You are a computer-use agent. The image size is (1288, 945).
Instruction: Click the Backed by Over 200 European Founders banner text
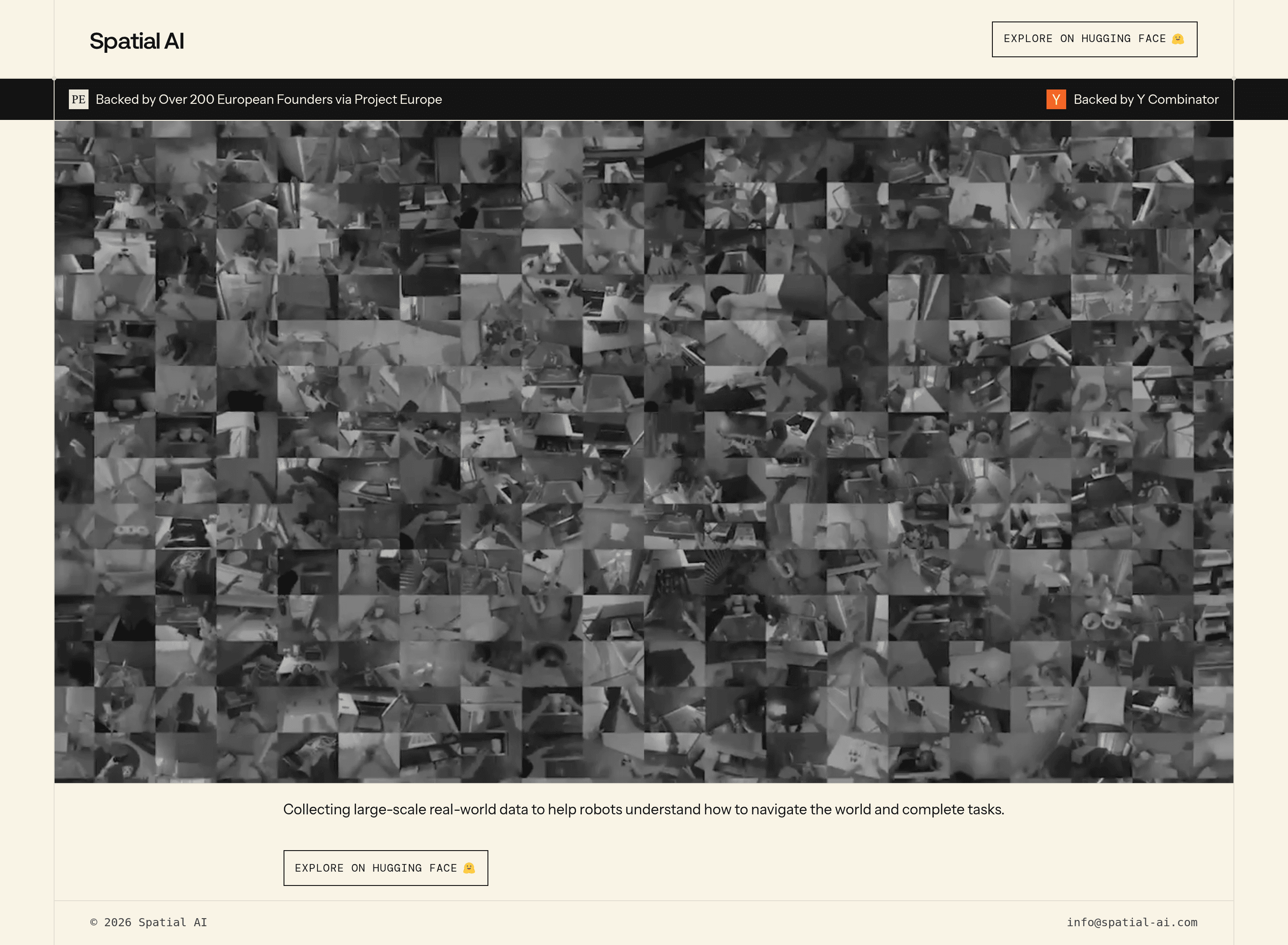pos(268,99)
